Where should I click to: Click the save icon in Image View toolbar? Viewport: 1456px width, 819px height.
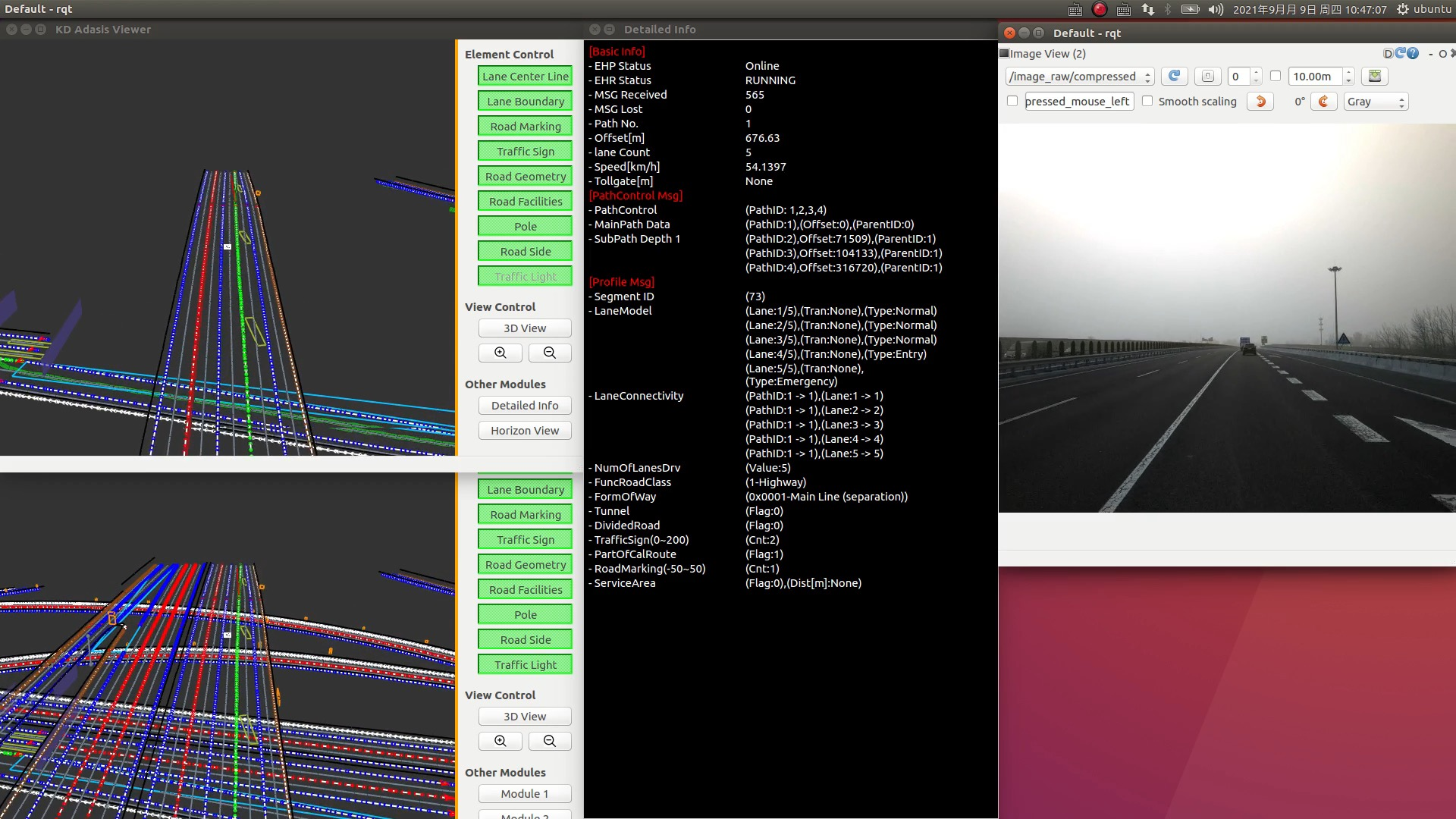(1376, 76)
